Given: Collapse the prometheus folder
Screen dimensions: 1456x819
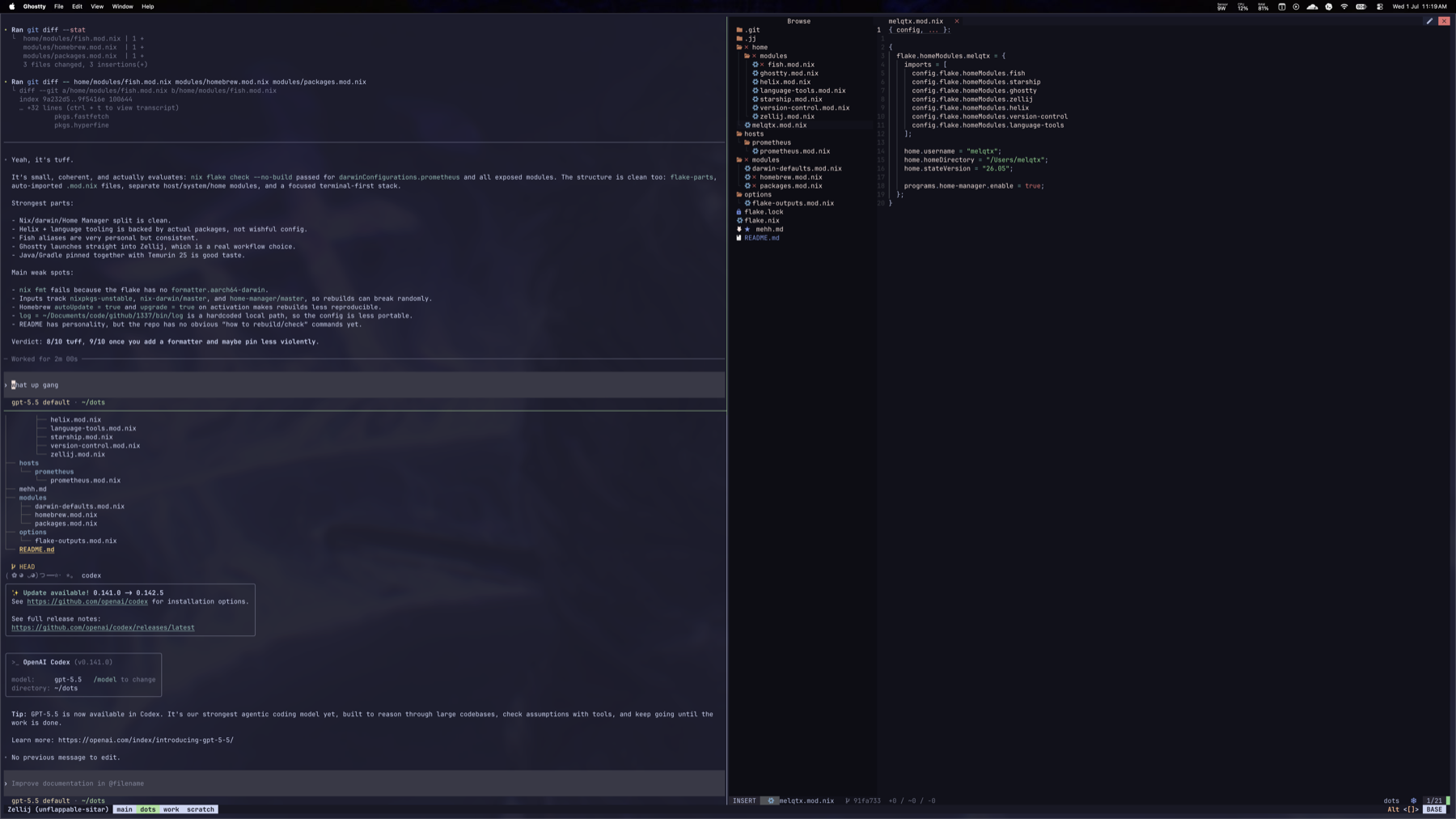Looking at the screenshot, I should [767, 142].
